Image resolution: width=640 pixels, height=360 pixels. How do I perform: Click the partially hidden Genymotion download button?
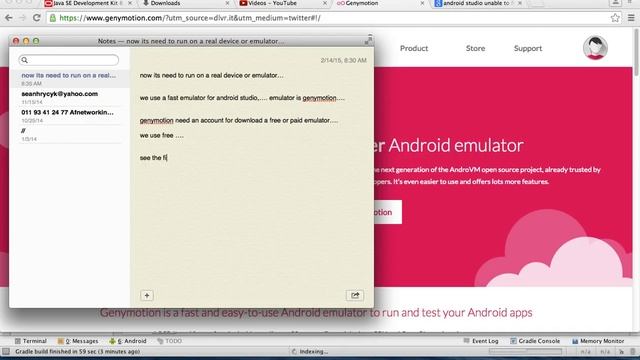388,212
